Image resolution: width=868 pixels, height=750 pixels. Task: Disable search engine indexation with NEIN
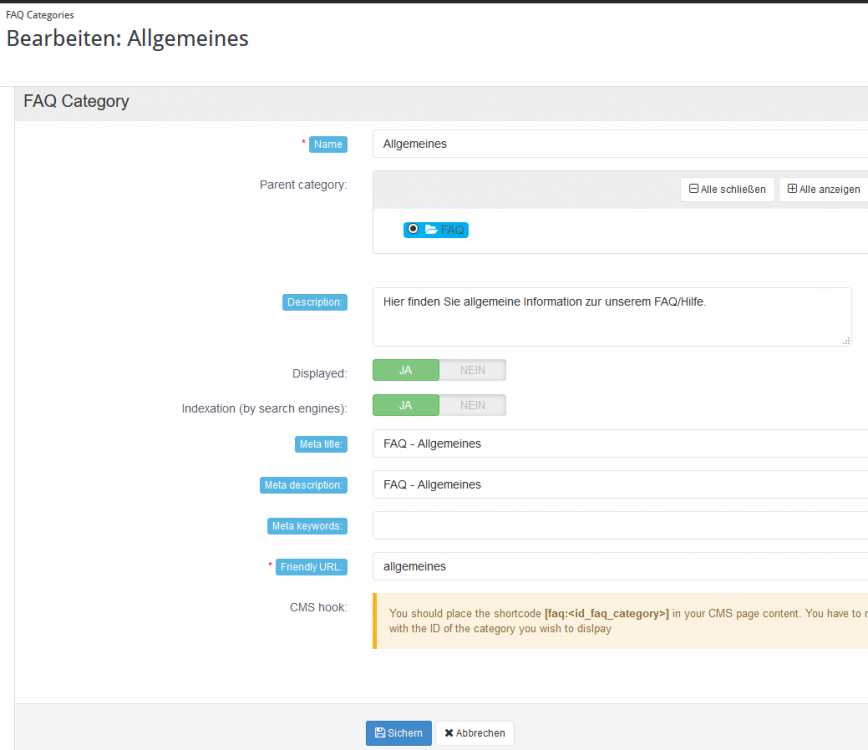point(472,405)
